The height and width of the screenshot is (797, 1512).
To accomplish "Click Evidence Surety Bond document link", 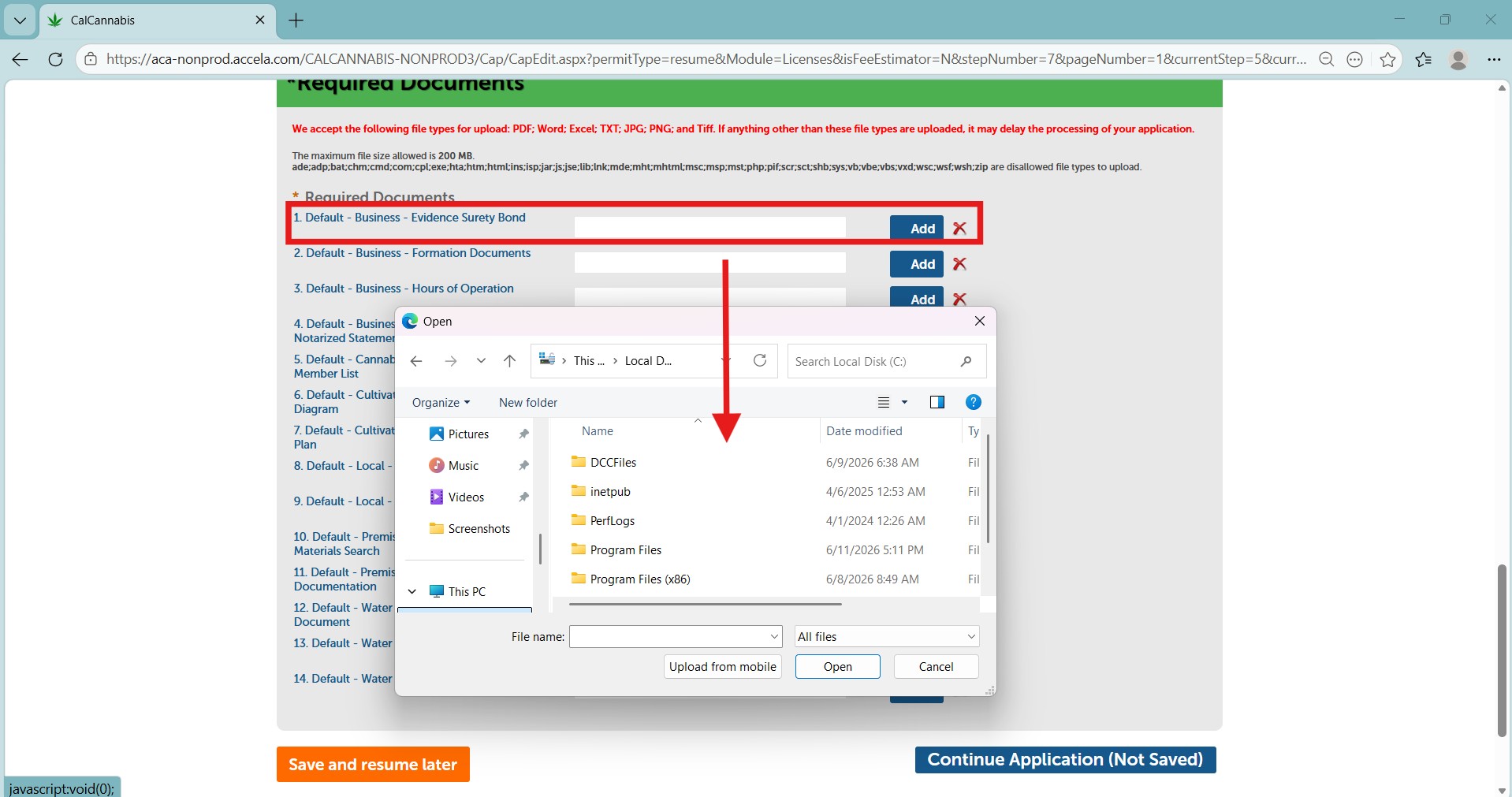I will [x=409, y=218].
